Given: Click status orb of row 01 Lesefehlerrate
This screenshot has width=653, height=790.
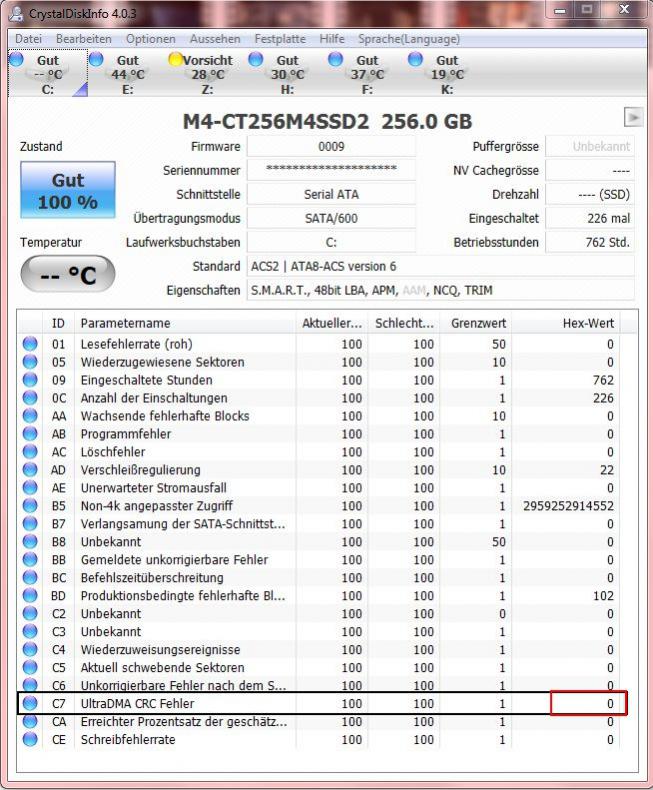Looking at the screenshot, I should click(x=30, y=344).
